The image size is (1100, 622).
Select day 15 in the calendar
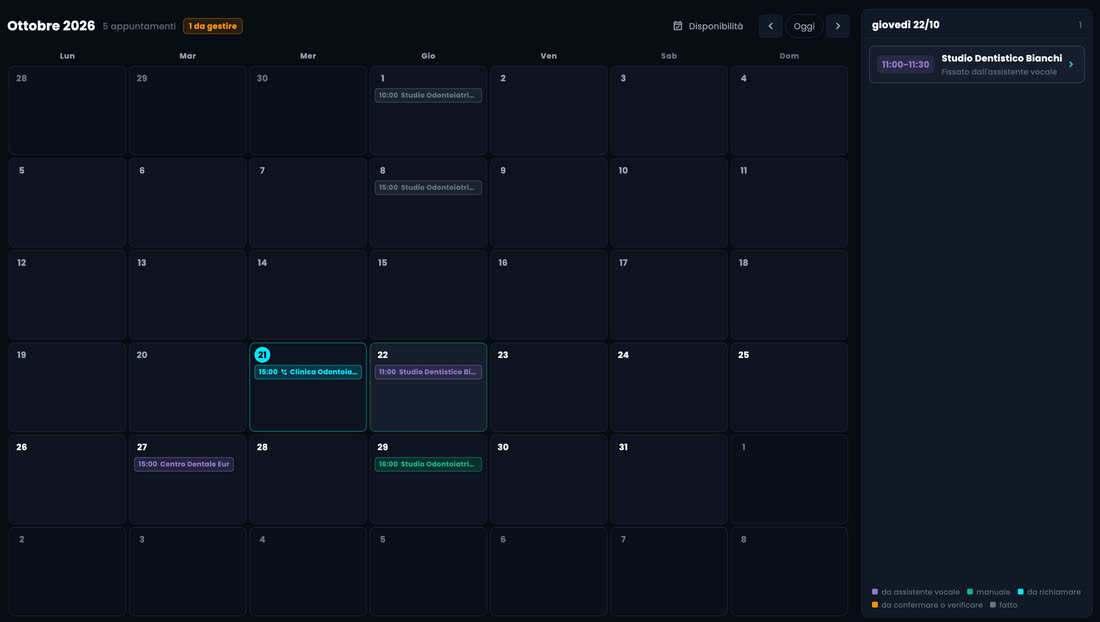pos(428,295)
